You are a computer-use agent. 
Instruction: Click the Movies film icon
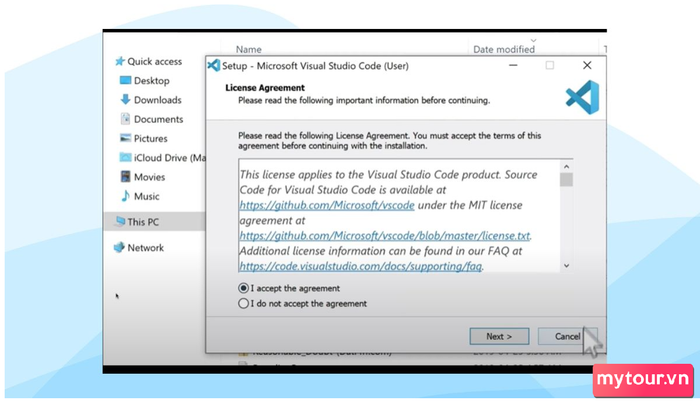pos(125,176)
